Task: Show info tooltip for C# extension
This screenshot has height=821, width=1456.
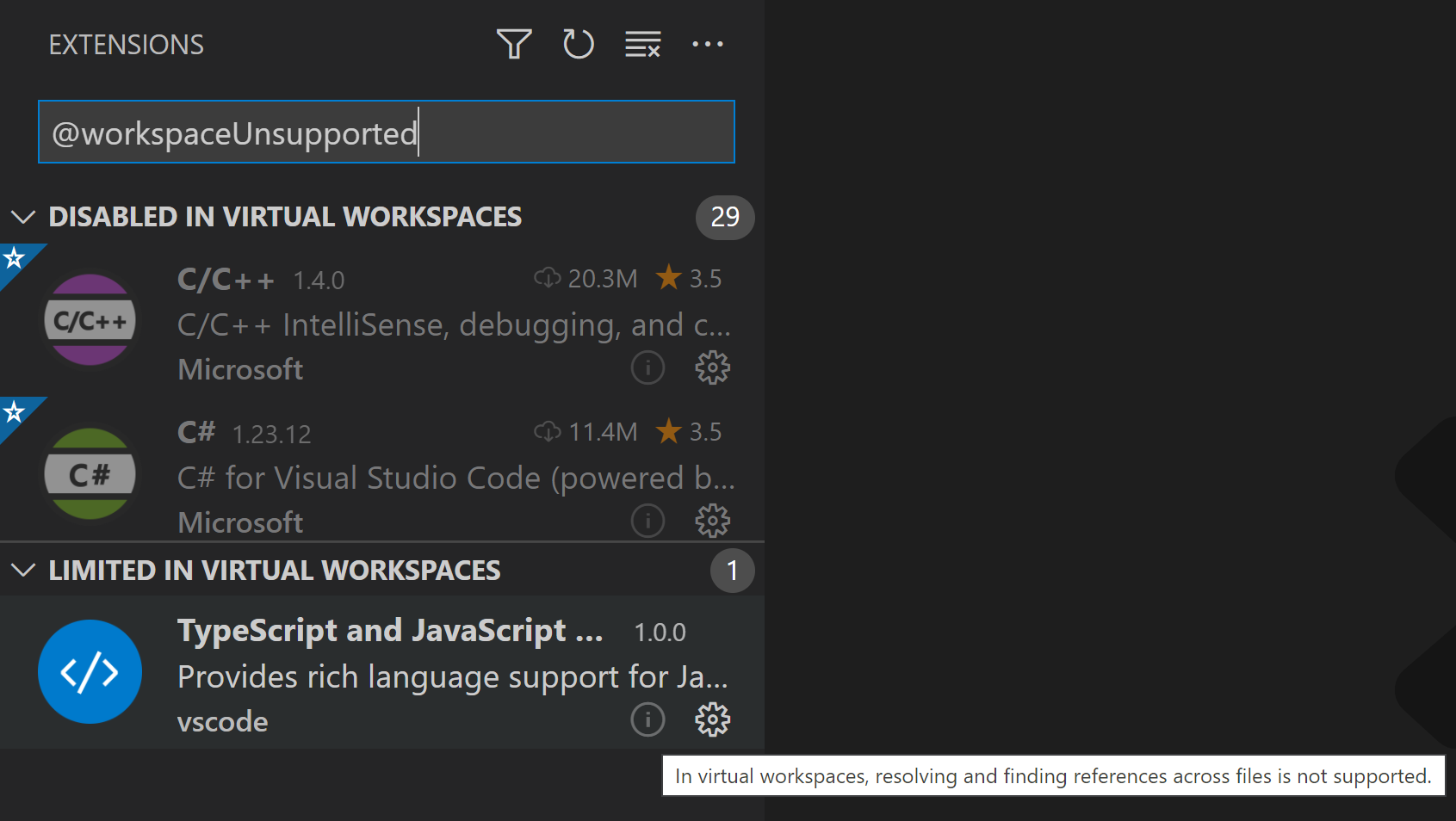Action: pos(647,520)
